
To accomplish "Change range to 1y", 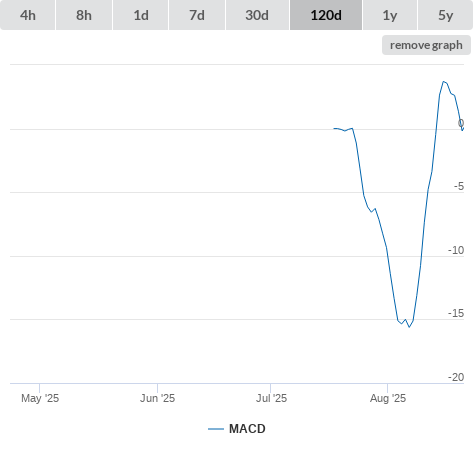I will click(390, 15).
